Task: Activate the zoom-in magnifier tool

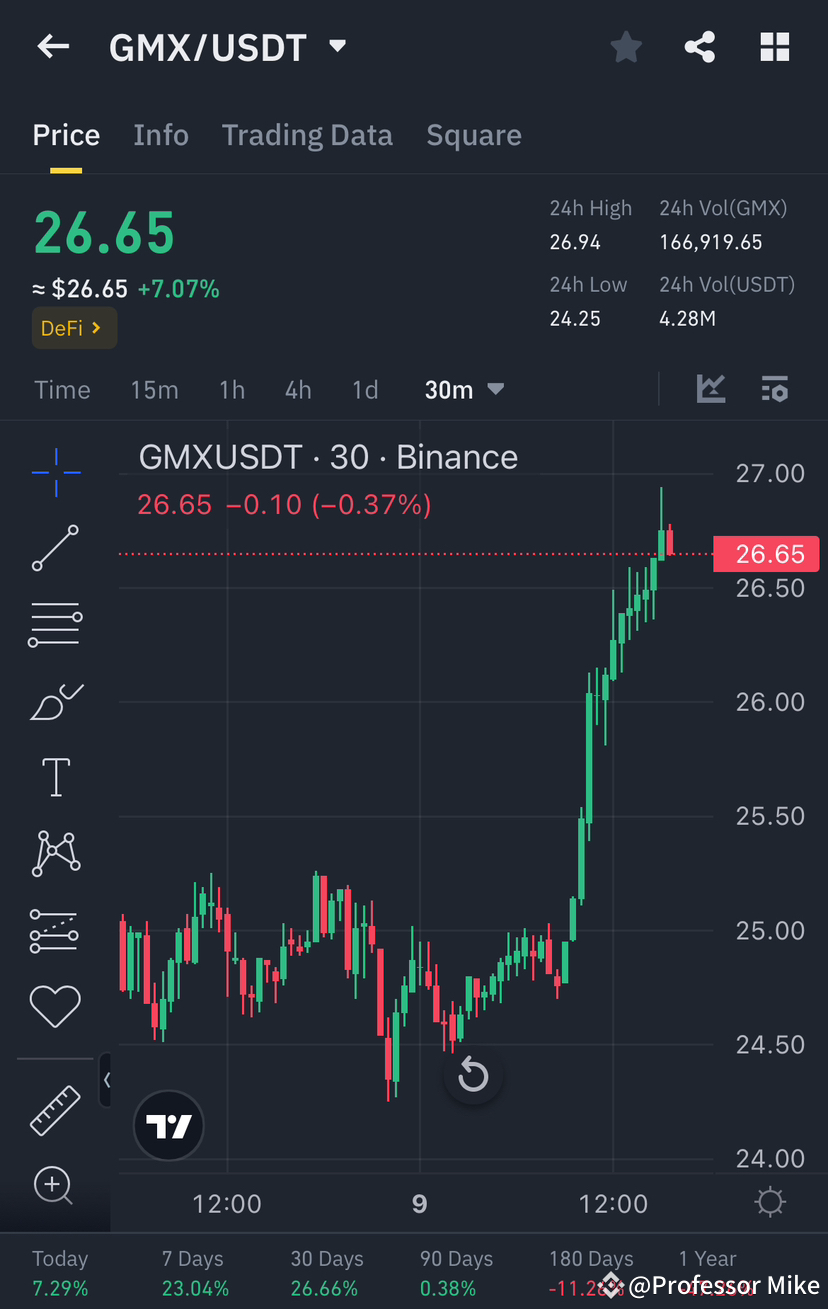Action: click(55, 1186)
